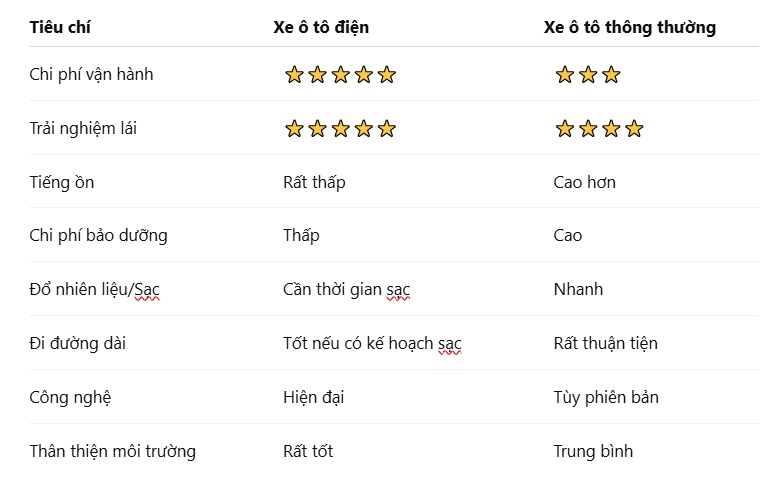The image size is (762, 495).
Task: Click fourth star in regular car 'Trải nghiệm lái'
Action: tap(634, 129)
